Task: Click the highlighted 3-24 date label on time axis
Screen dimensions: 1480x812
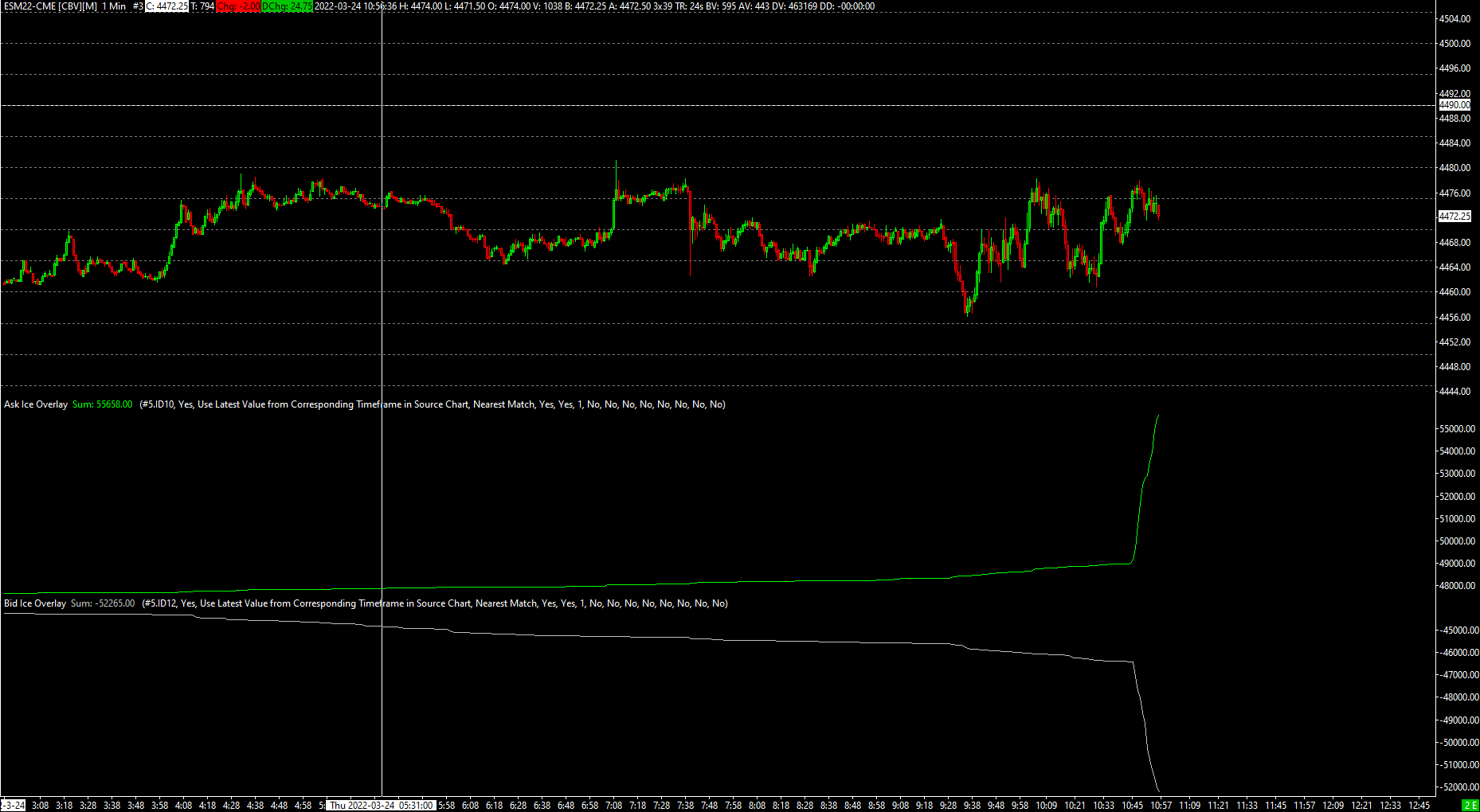Action: (14, 806)
